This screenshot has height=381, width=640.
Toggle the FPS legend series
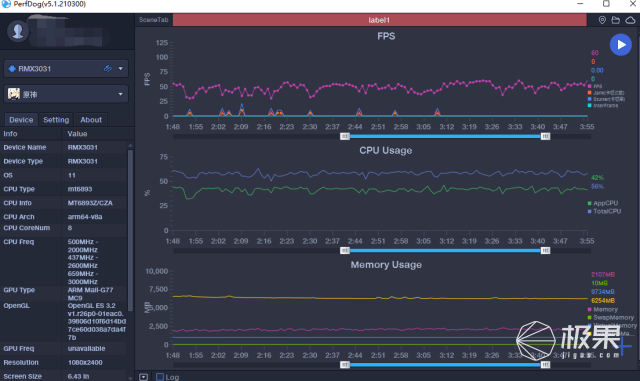pos(595,87)
